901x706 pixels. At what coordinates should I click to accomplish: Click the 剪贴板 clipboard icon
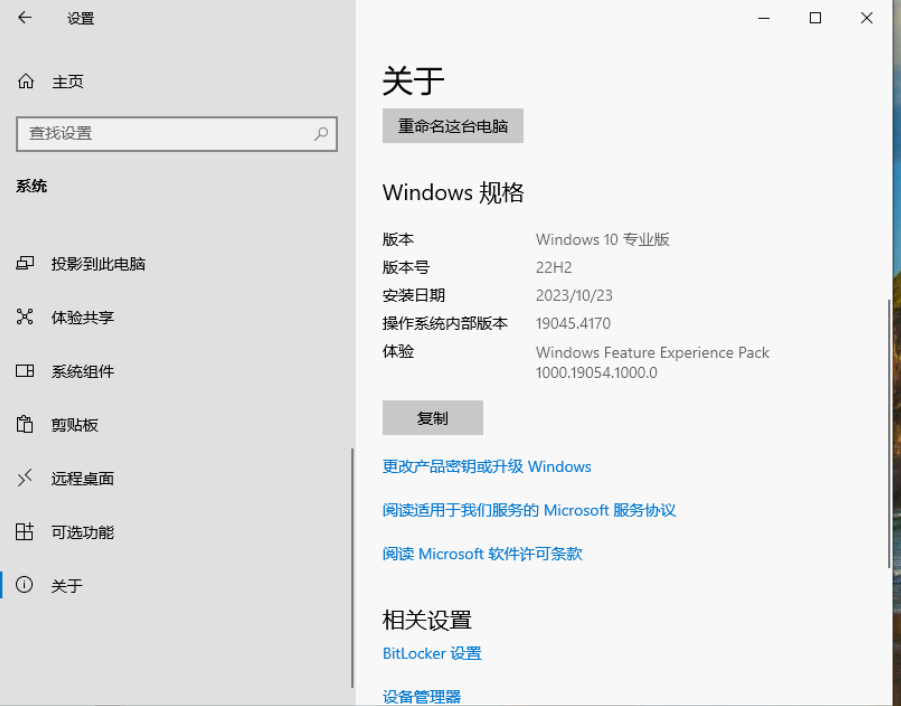click(25, 424)
